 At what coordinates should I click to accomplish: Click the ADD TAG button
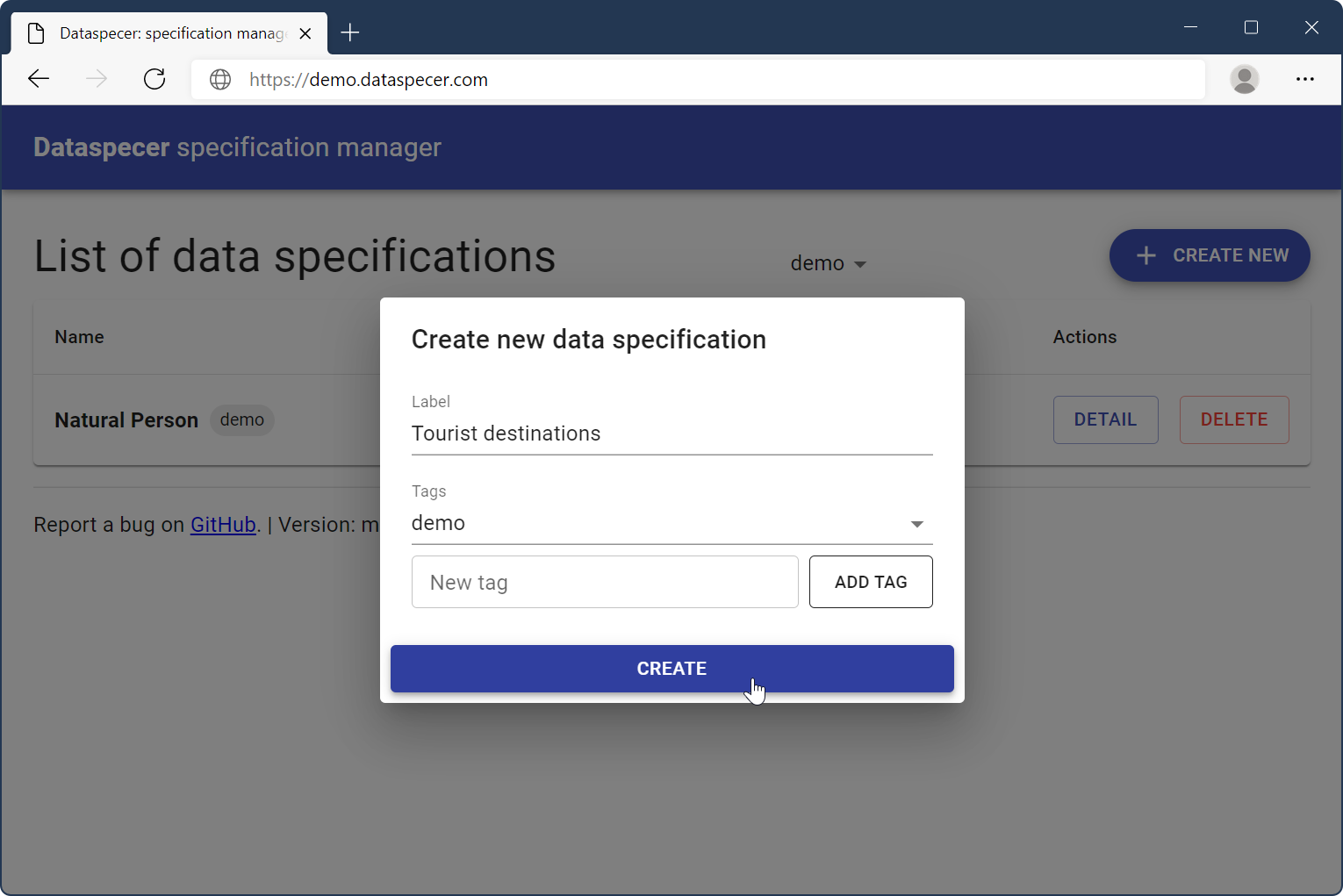[870, 582]
